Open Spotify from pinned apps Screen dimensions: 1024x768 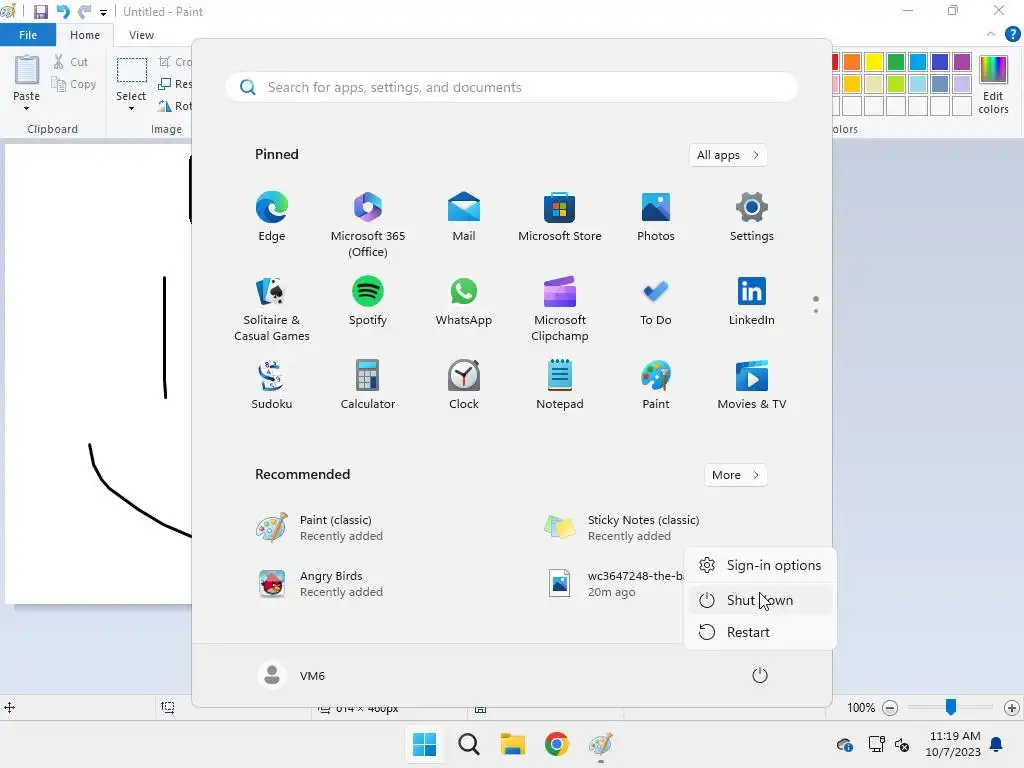point(368,302)
